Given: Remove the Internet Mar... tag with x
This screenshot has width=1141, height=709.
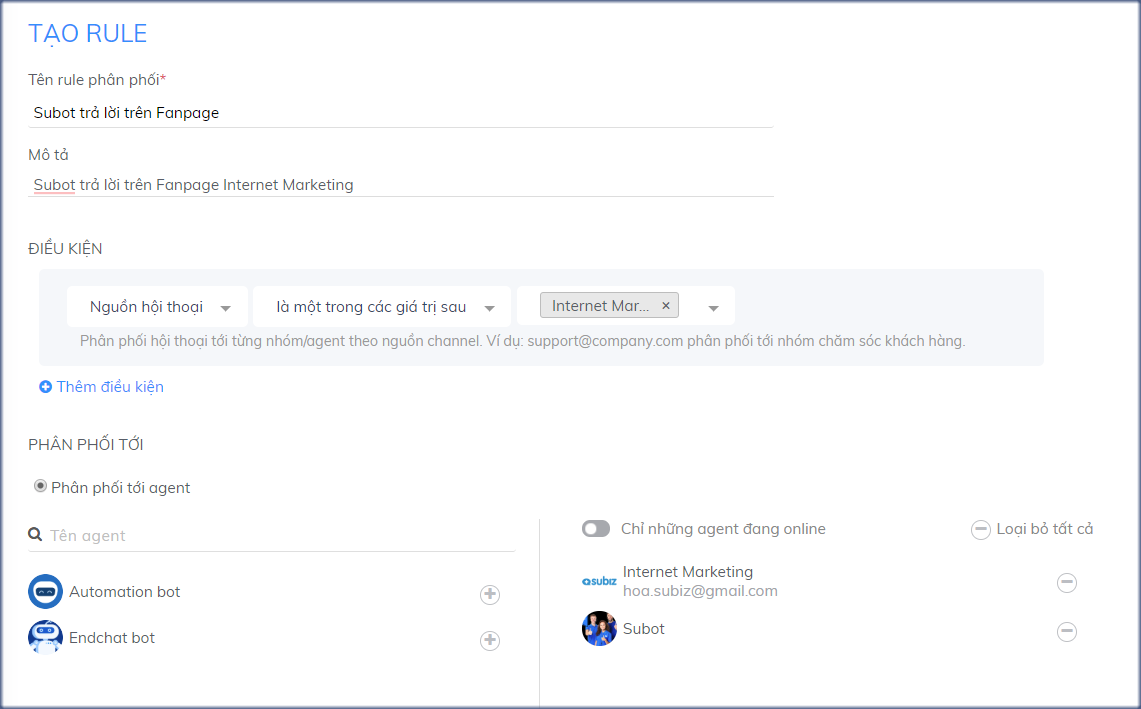Looking at the screenshot, I should point(666,306).
